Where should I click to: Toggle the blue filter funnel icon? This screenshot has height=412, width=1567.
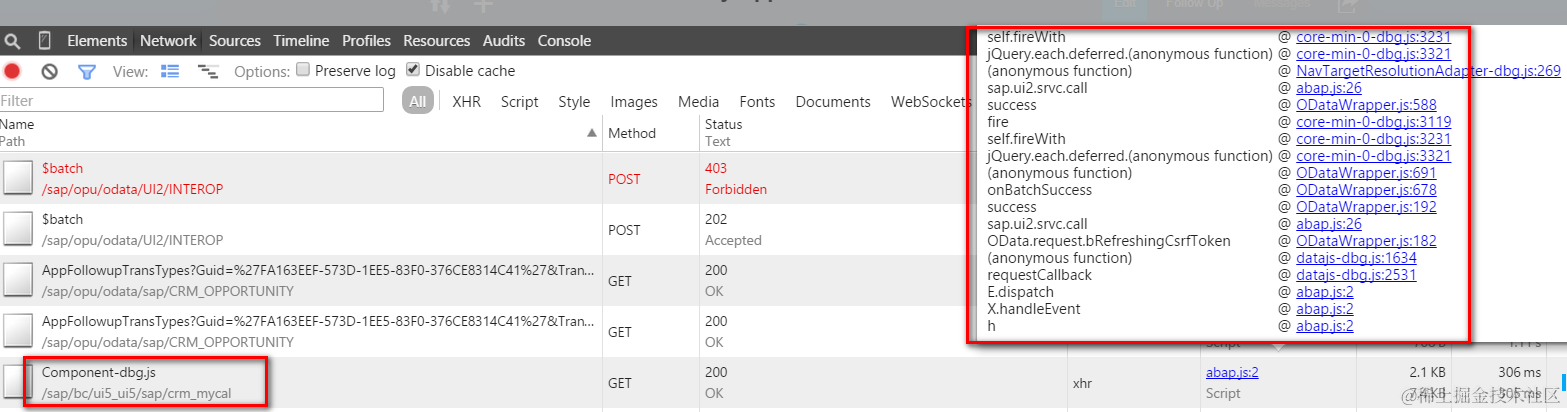pyautogui.click(x=87, y=72)
